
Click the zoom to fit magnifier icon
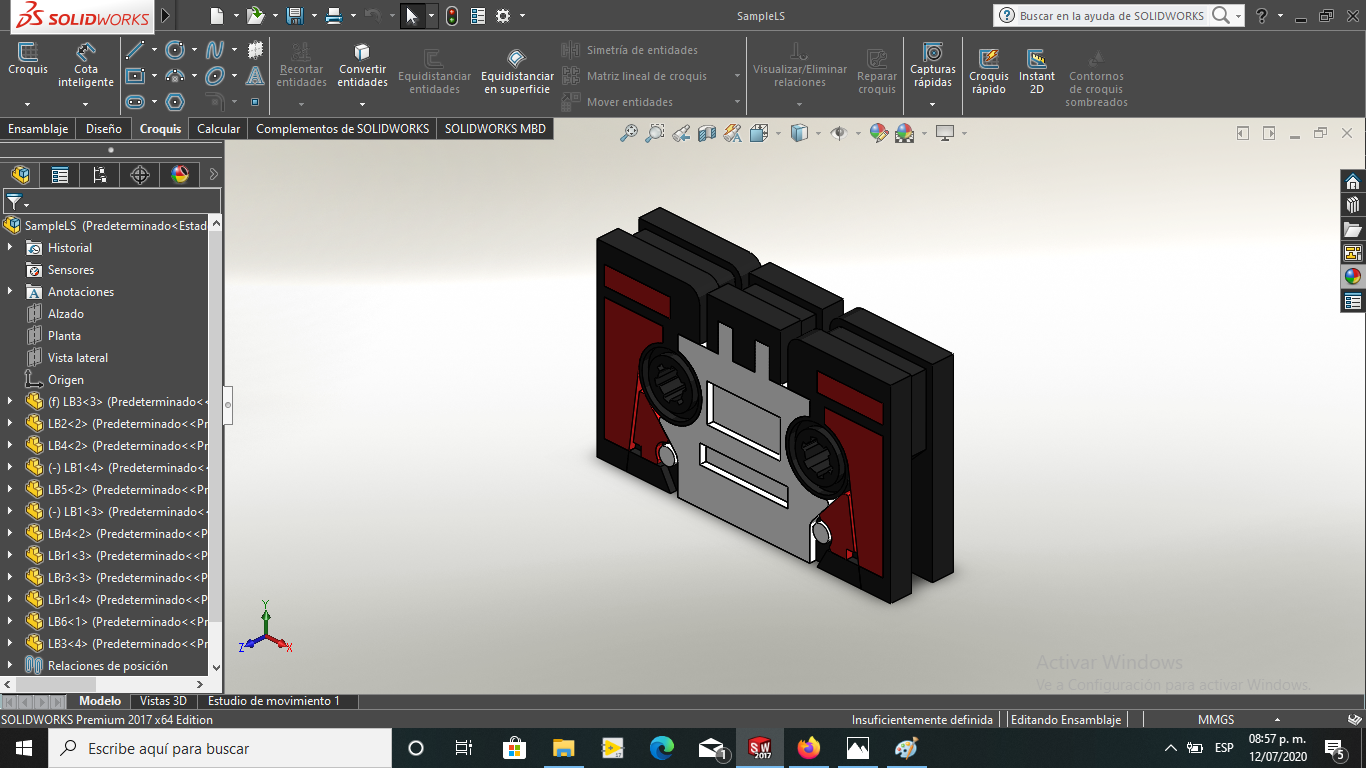point(628,133)
